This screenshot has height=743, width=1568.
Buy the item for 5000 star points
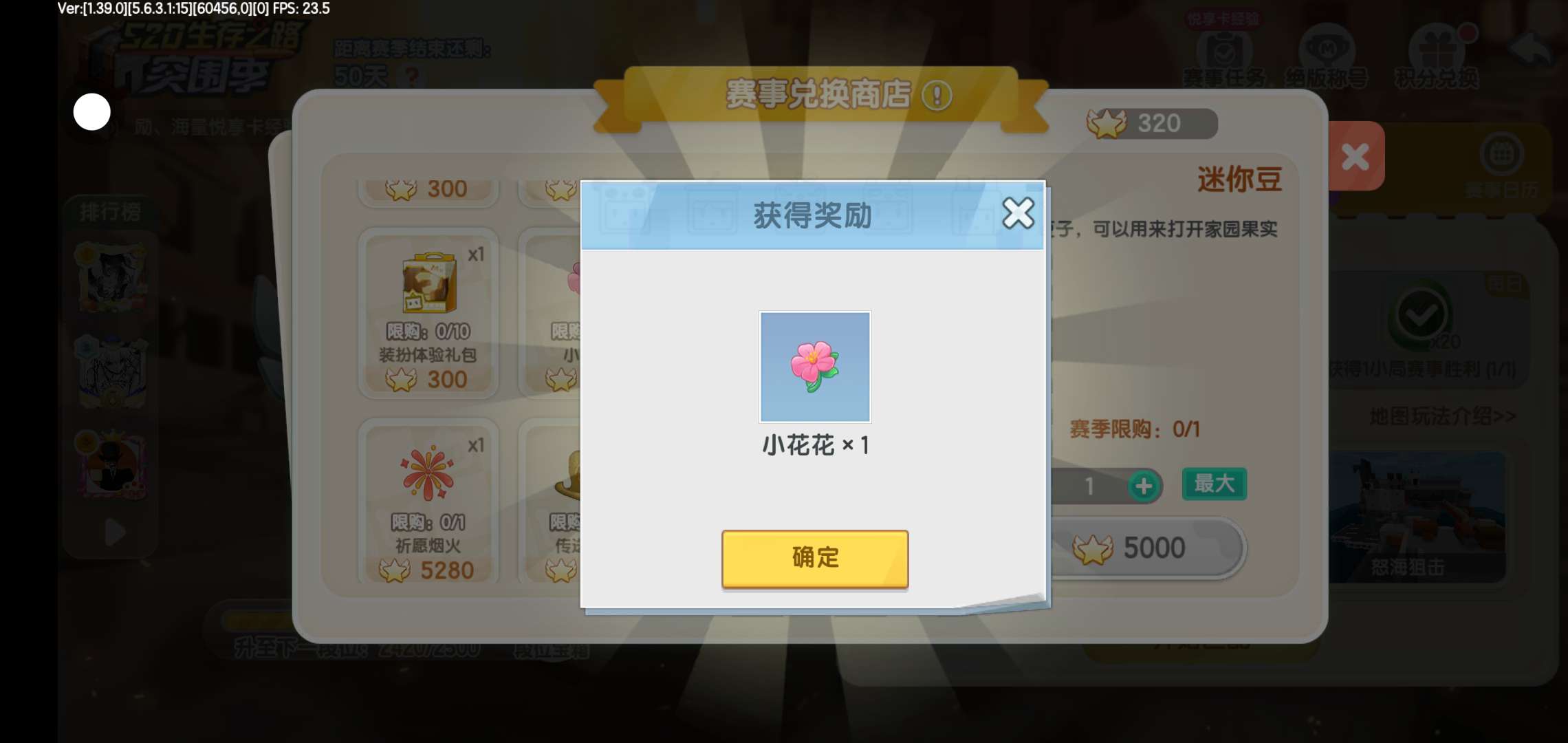1147,548
